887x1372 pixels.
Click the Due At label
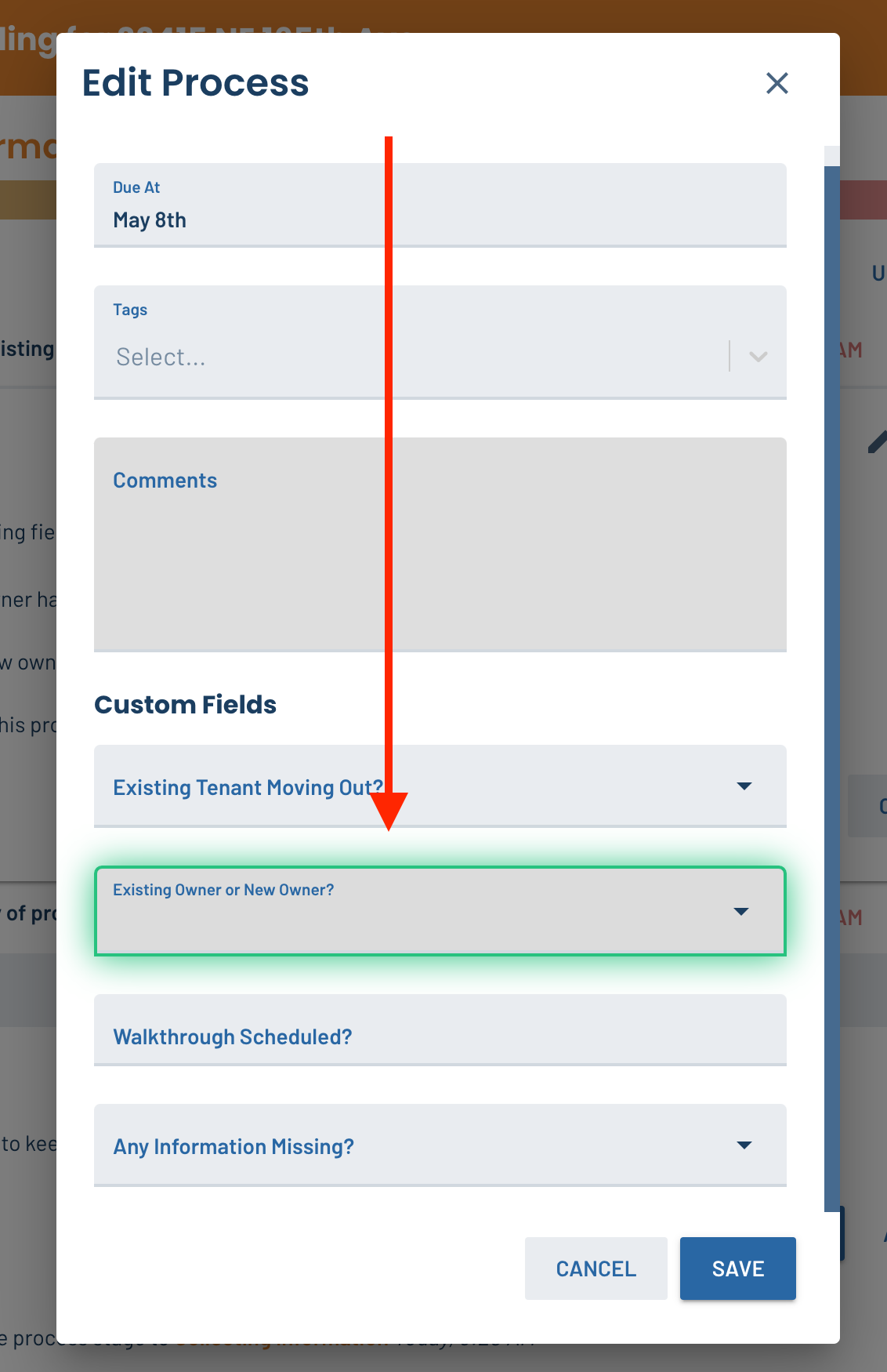pos(136,187)
